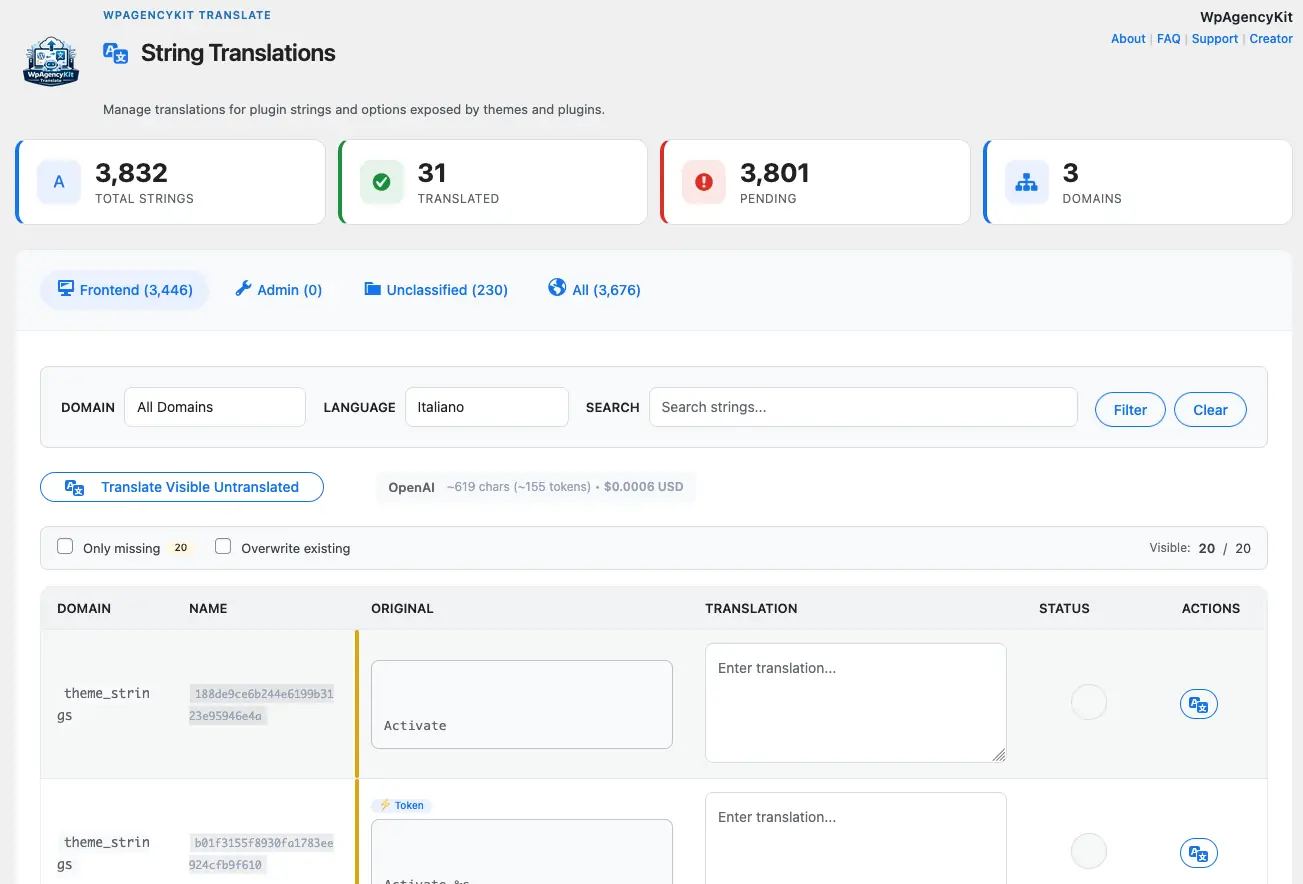Click the folder icon on the Unclassified tab
Image resolution: width=1303 pixels, height=884 pixels.
[372, 289]
